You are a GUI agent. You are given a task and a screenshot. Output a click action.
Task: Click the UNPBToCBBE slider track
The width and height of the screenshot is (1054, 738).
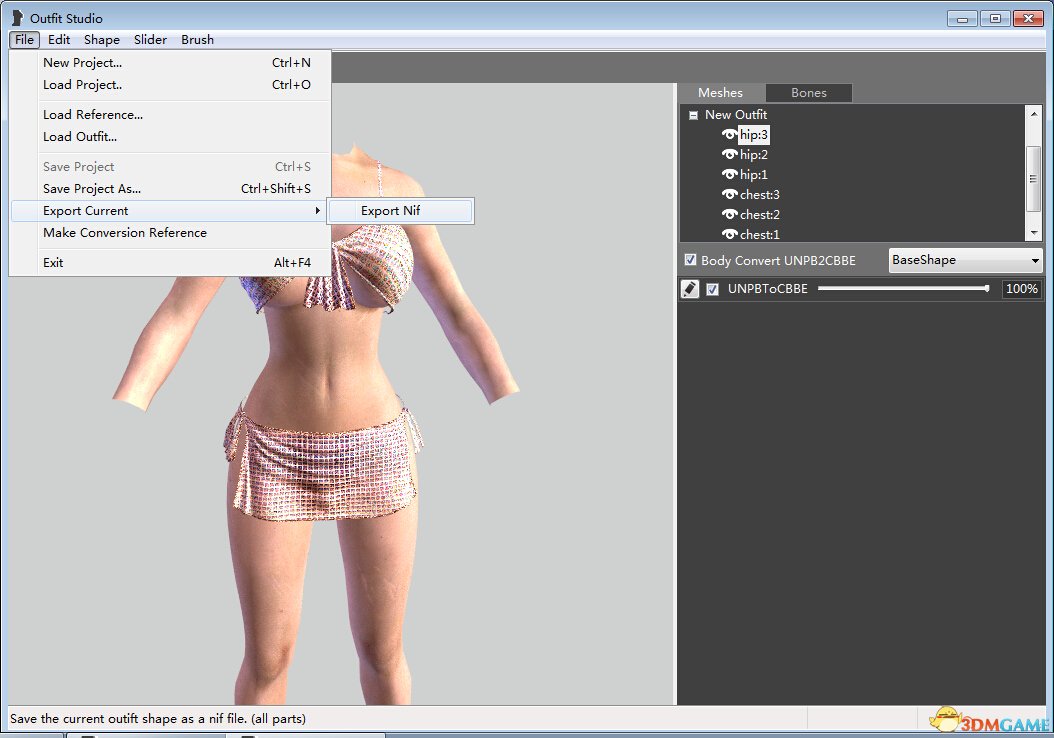902,289
